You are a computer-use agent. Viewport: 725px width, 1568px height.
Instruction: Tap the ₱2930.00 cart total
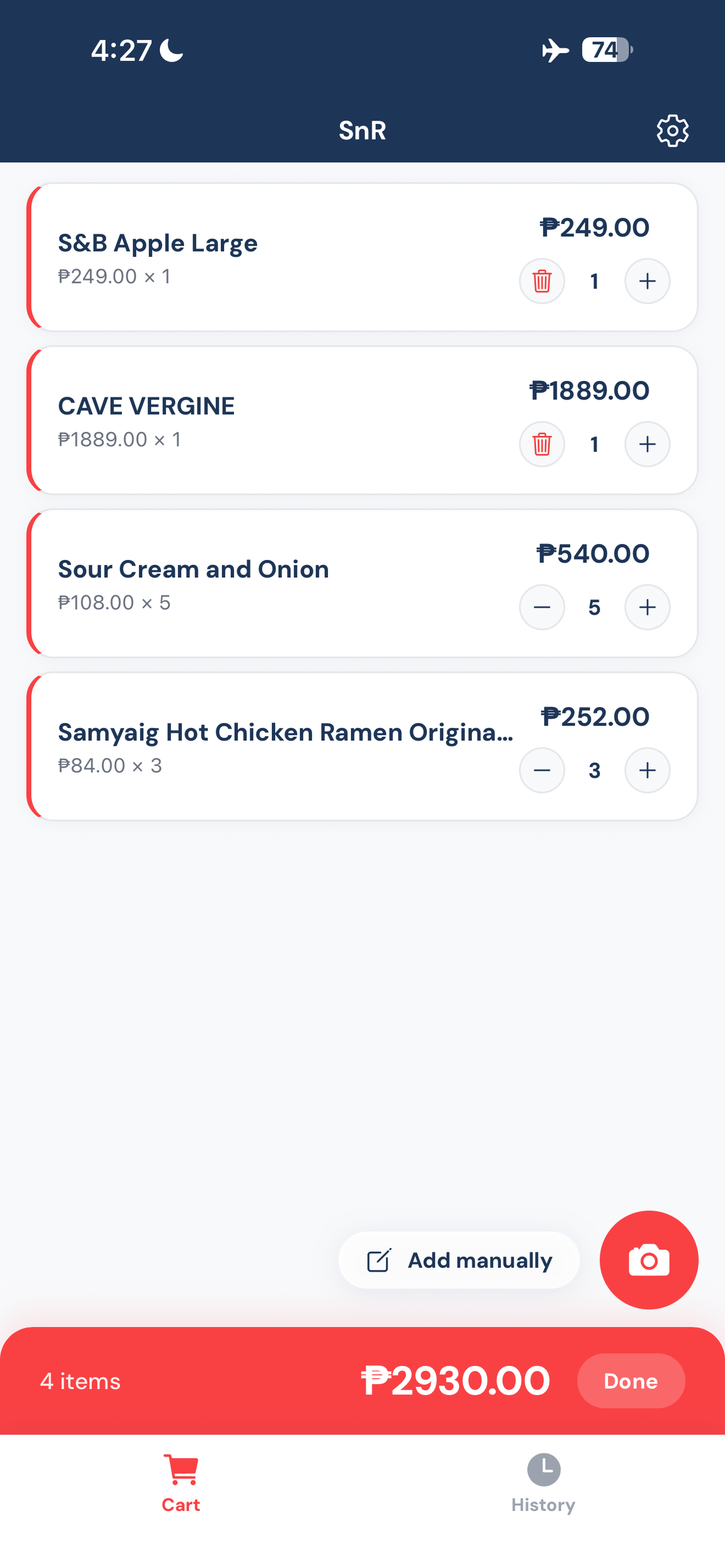[x=455, y=1381]
